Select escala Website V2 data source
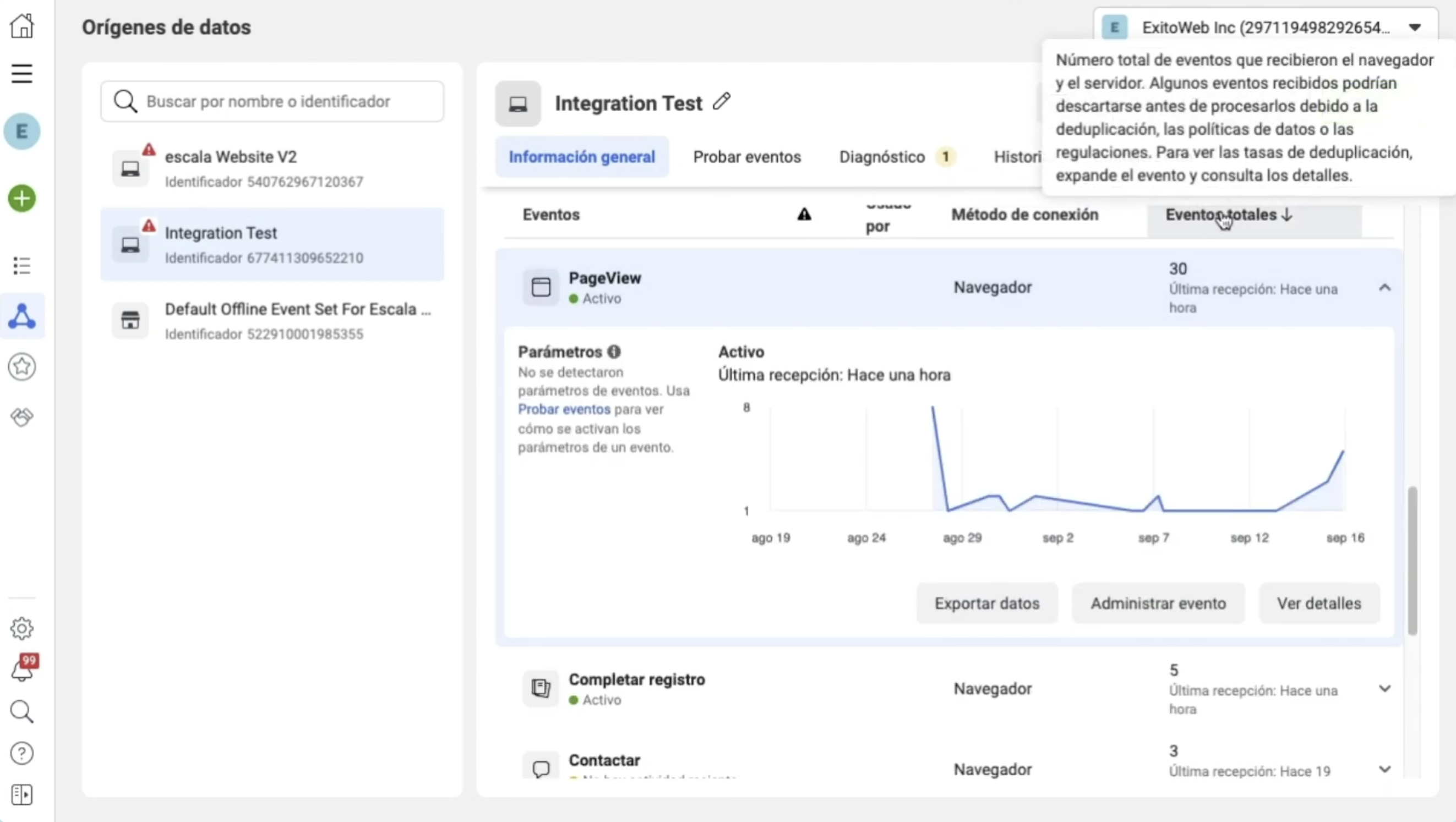This screenshot has height=822, width=1456. (272, 168)
